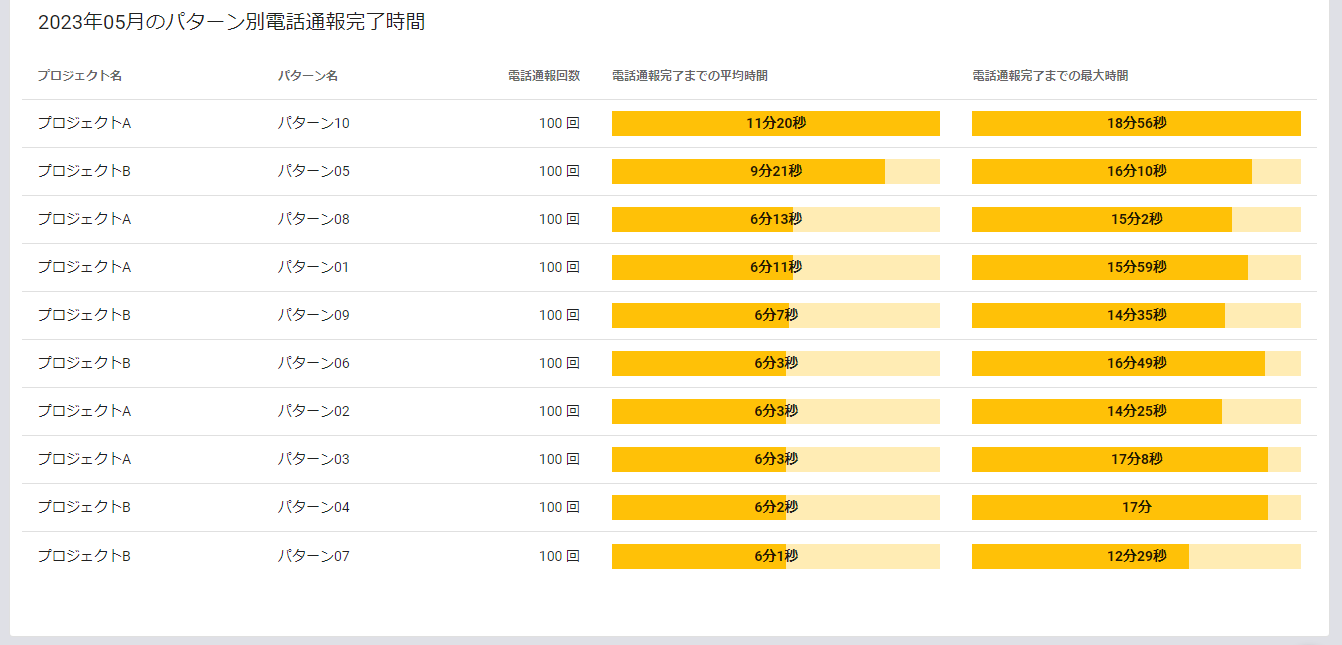Screen dimensions: 1342x645
Task: Click the パターン07 pattern name
Action: (314, 556)
